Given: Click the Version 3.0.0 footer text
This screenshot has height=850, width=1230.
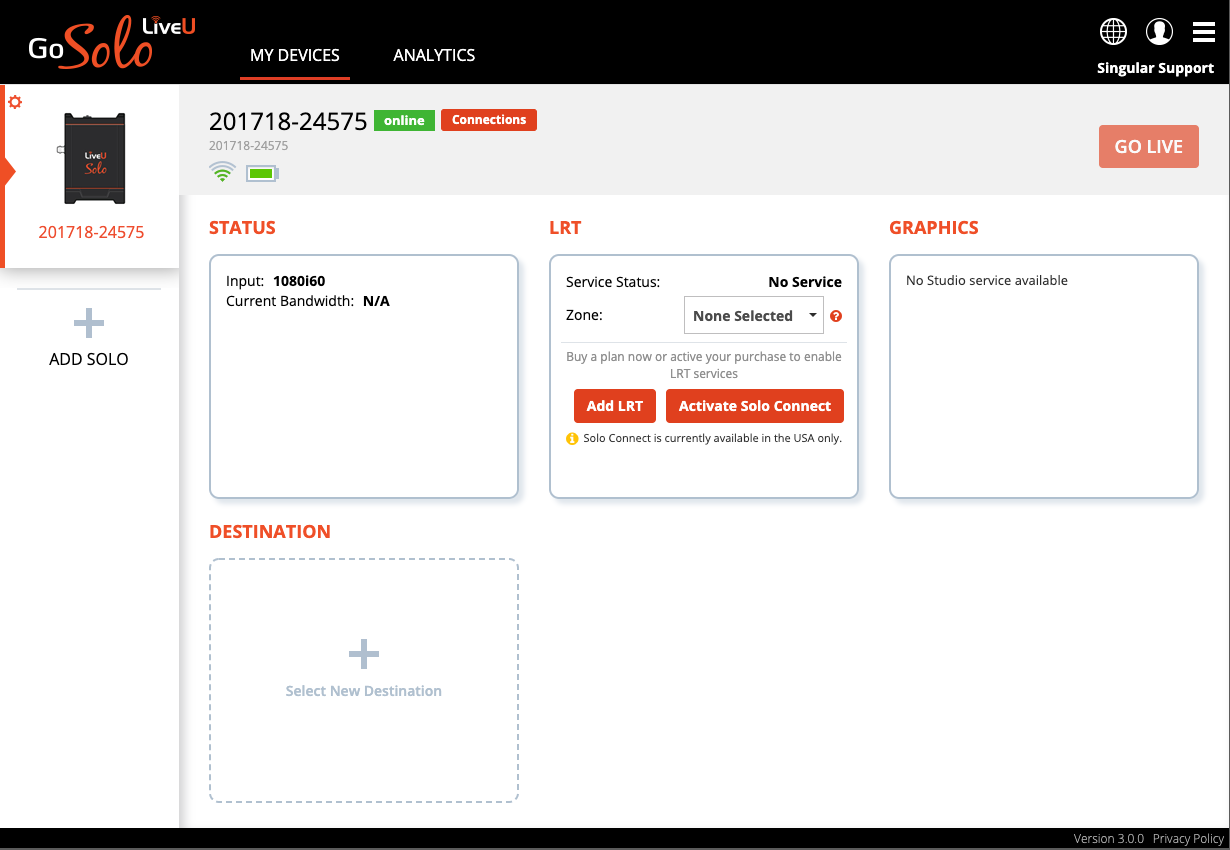Looking at the screenshot, I should pyautogui.click(x=1109, y=839).
